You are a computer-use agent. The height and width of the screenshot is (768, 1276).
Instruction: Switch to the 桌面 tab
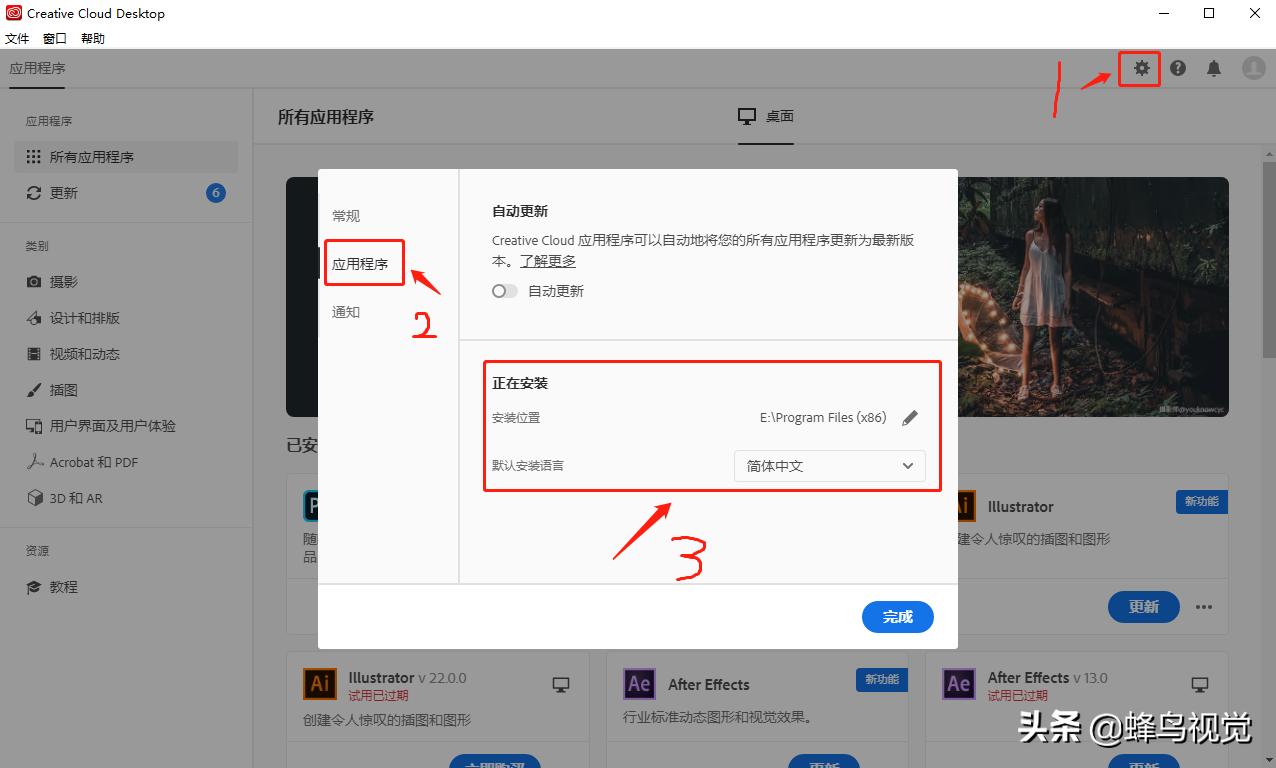point(765,116)
